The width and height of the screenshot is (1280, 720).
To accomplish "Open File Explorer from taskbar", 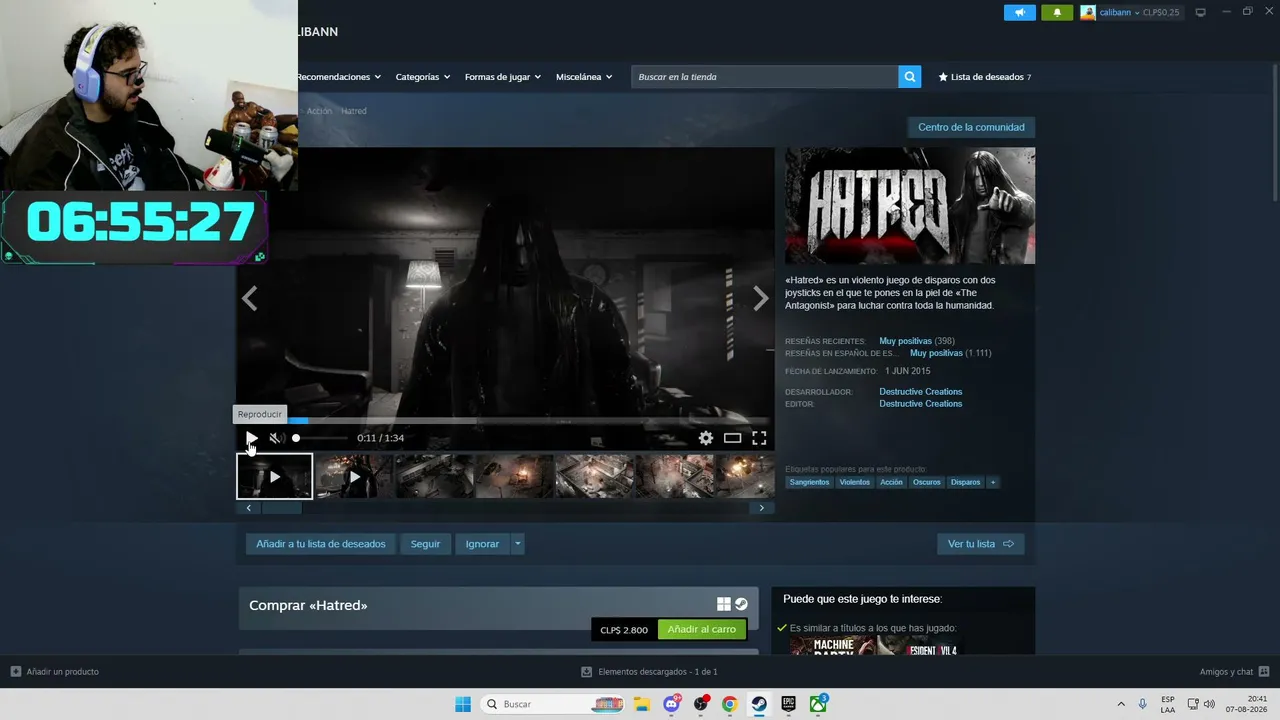I will [641, 704].
